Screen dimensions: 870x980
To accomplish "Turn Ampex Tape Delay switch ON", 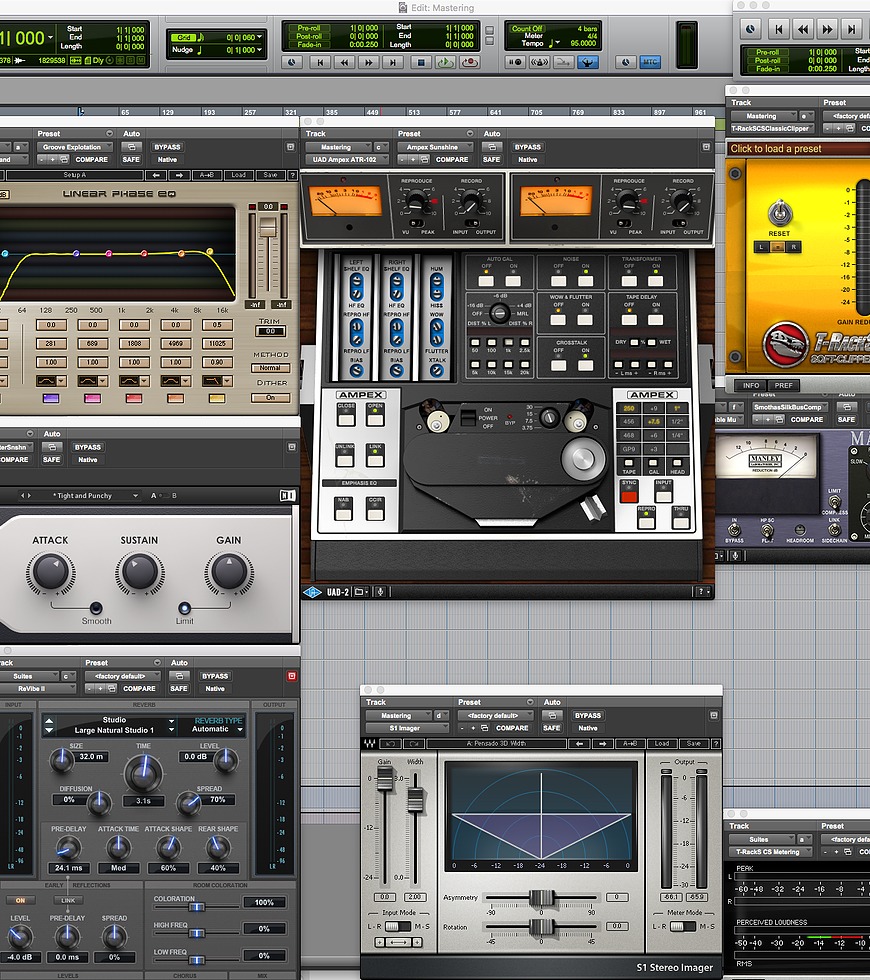I will [x=656, y=320].
